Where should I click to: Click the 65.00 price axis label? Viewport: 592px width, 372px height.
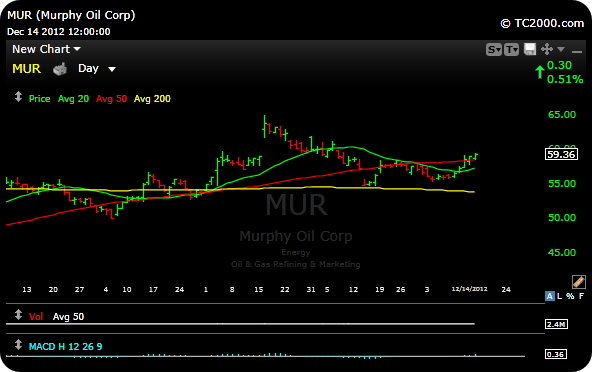coord(562,115)
